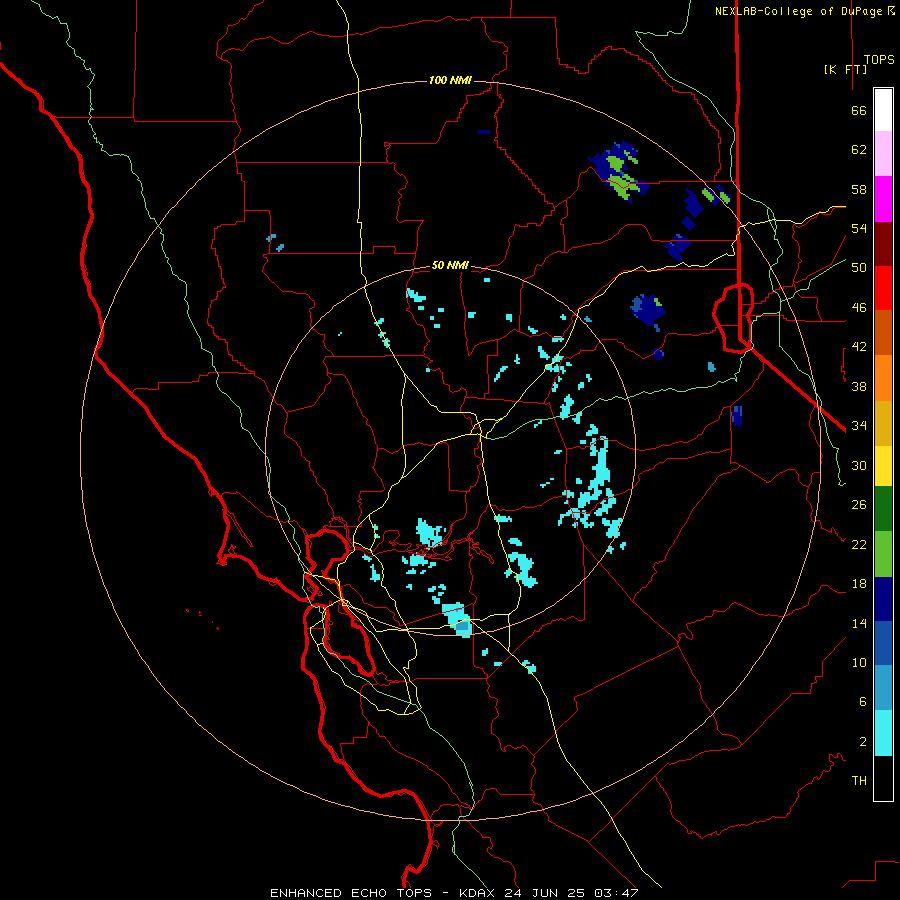Click the legend value '6'

coord(862,702)
